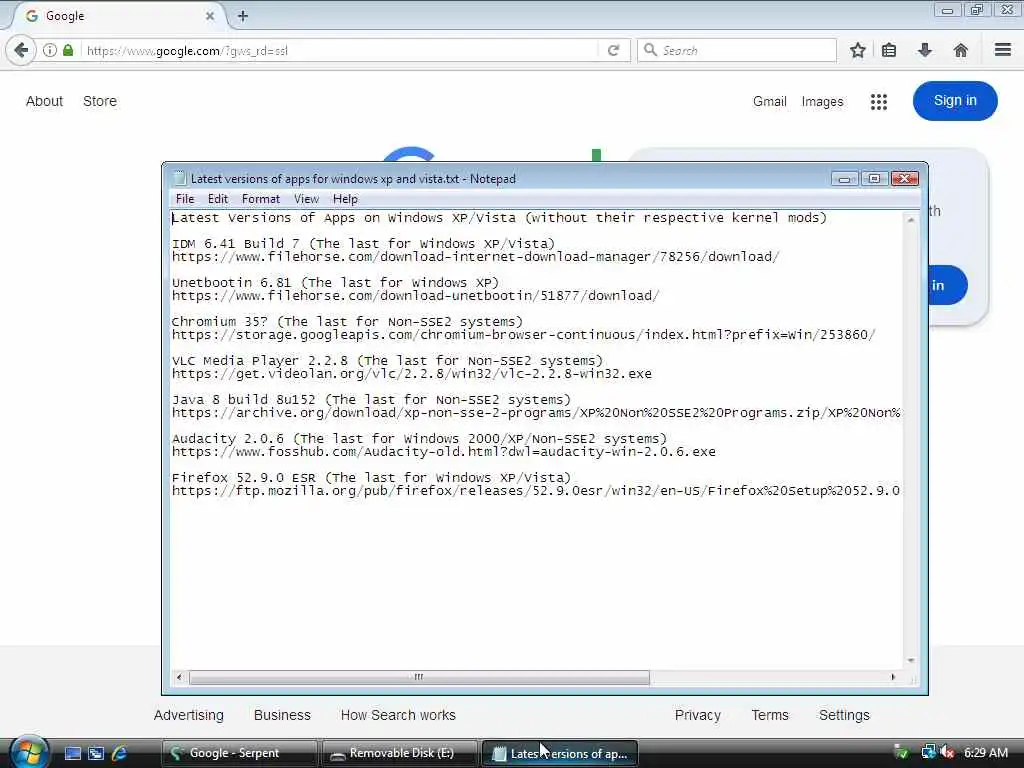Click Notepad horizontal scroll left arrow
The image size is (1024, 768).
[179, 677]
